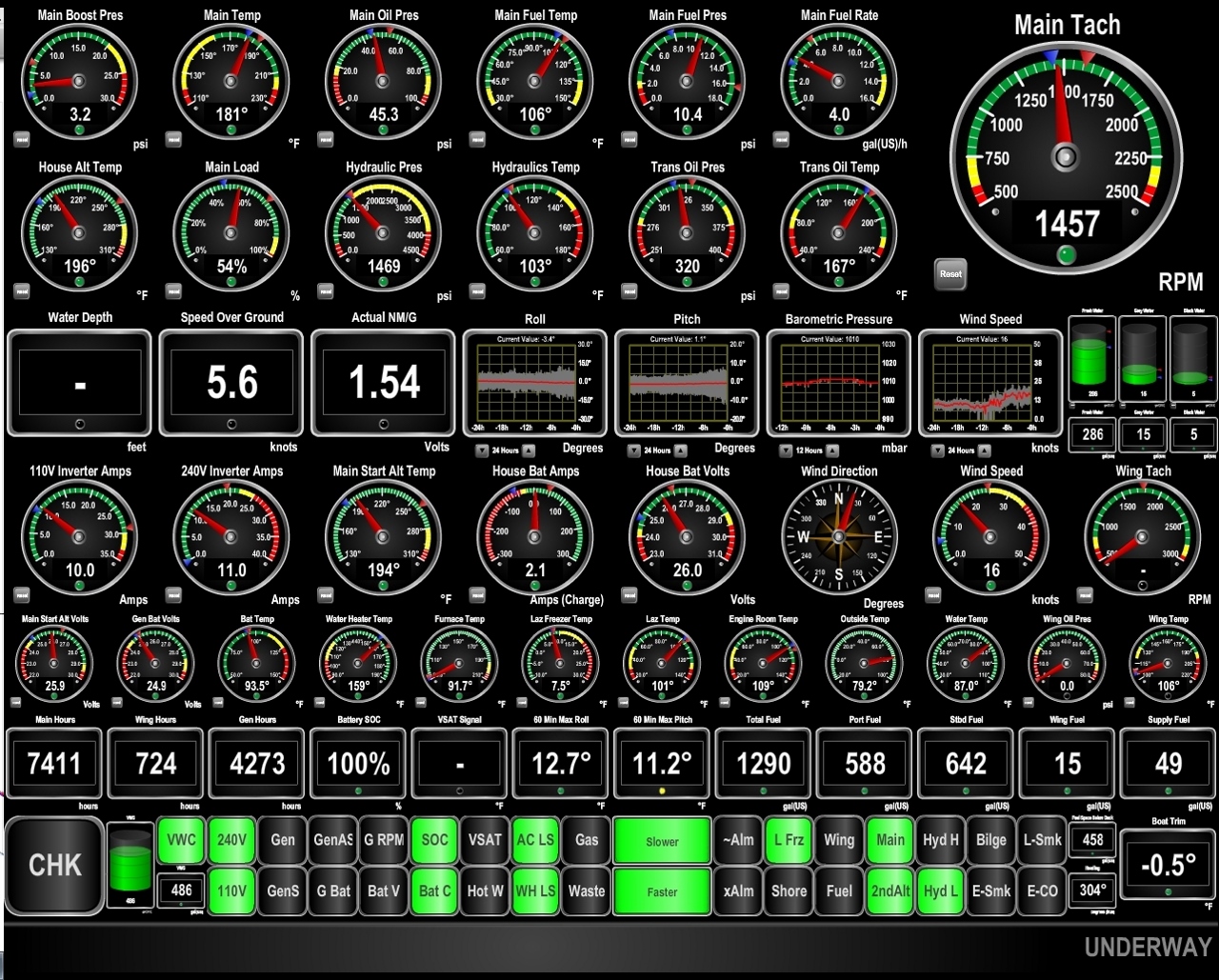
Task: Toggle the 240V indicator button
Action: point(231,840)
